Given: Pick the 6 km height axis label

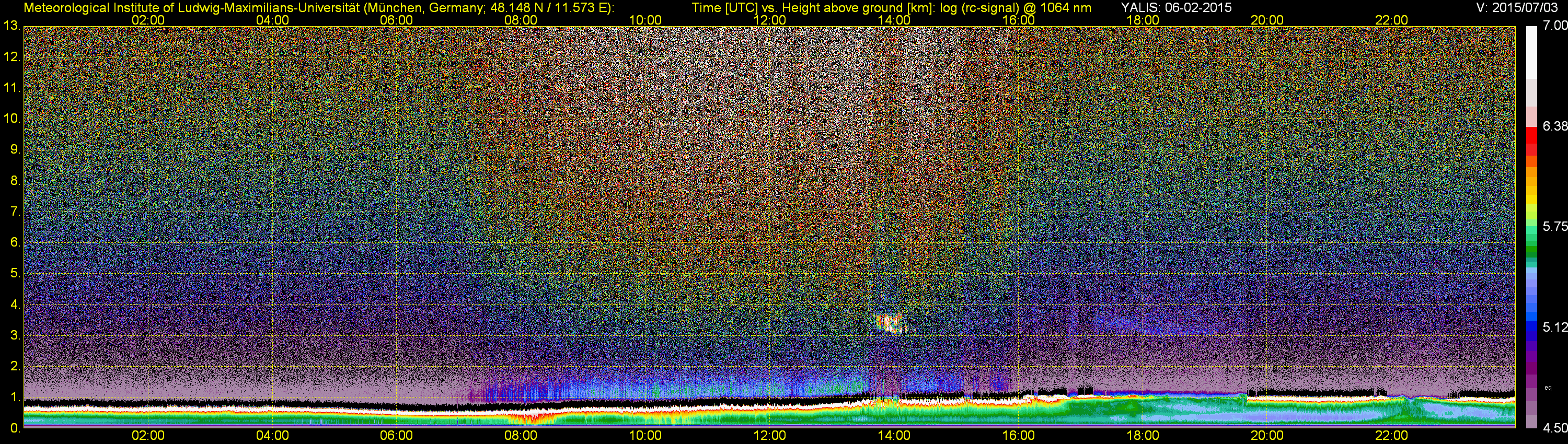Looking at the screenshot, I should tap(15, 243).
